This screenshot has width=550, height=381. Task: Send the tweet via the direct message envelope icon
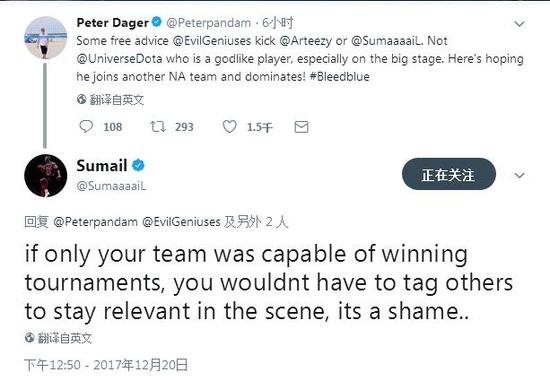click(301, 127)
